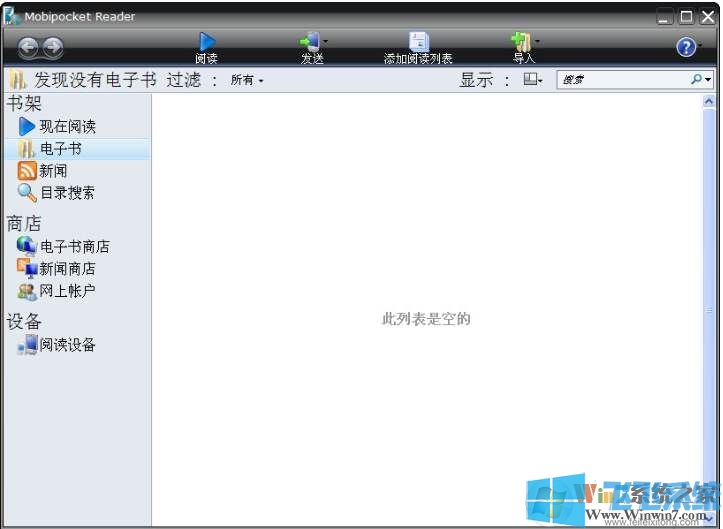
Task: Open the 显示 view mode dropdown
Action: coord(533,80)
